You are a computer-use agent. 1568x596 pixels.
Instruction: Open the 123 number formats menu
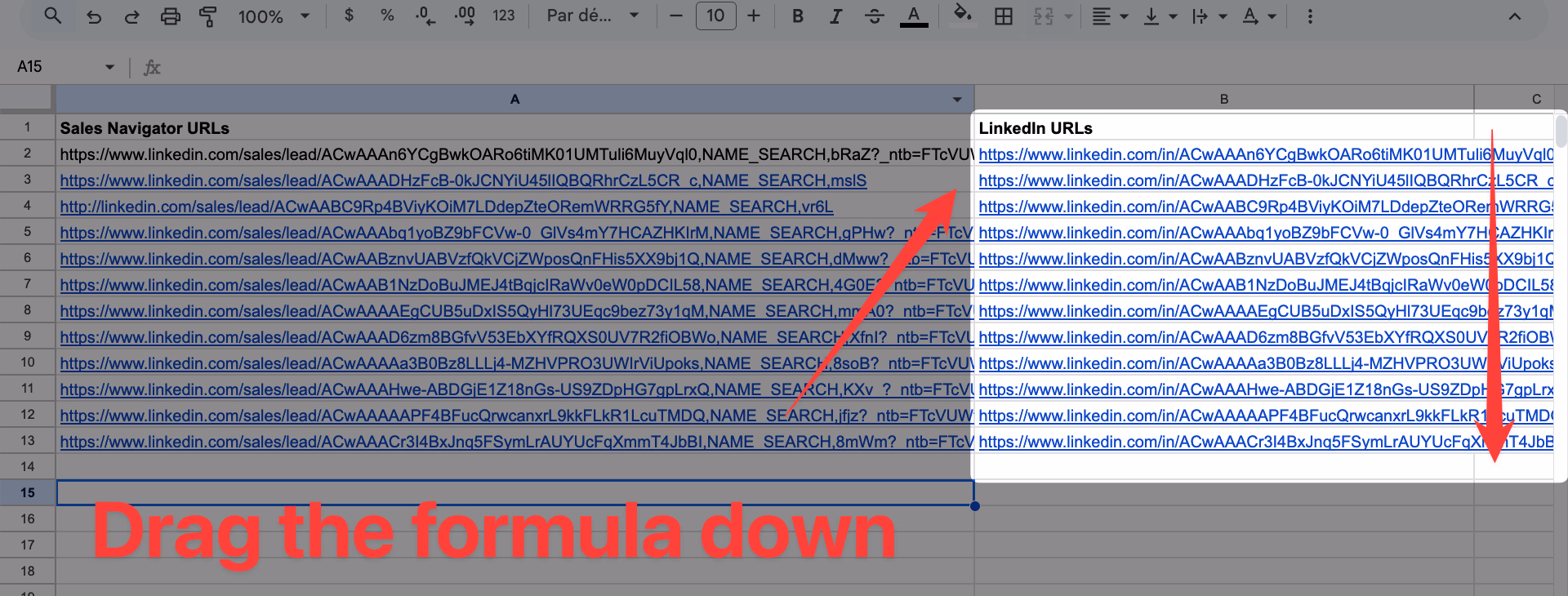[504, 16]
